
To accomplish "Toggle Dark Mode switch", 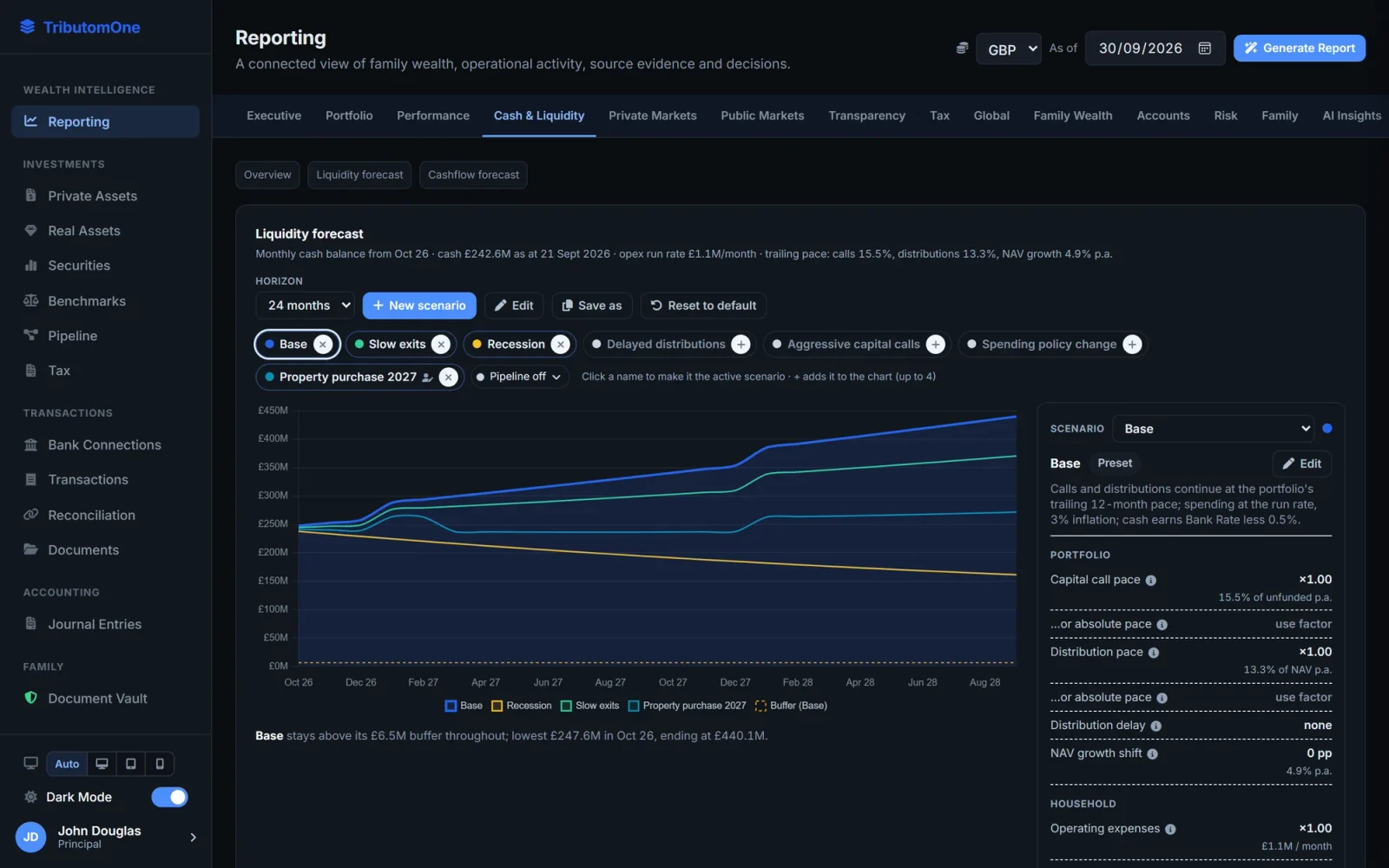I will (x=169, y=797).
